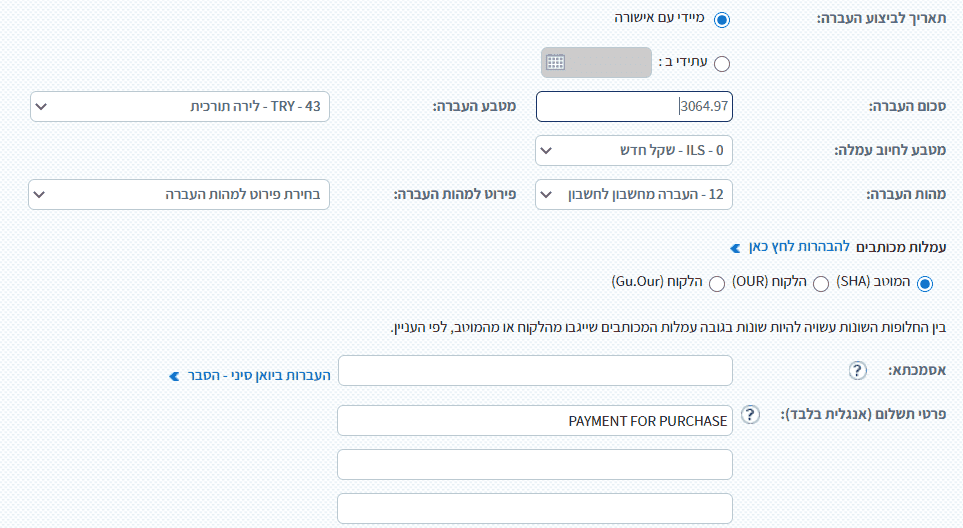
Task: Click the second payment details line
Action: pos(535,464)
